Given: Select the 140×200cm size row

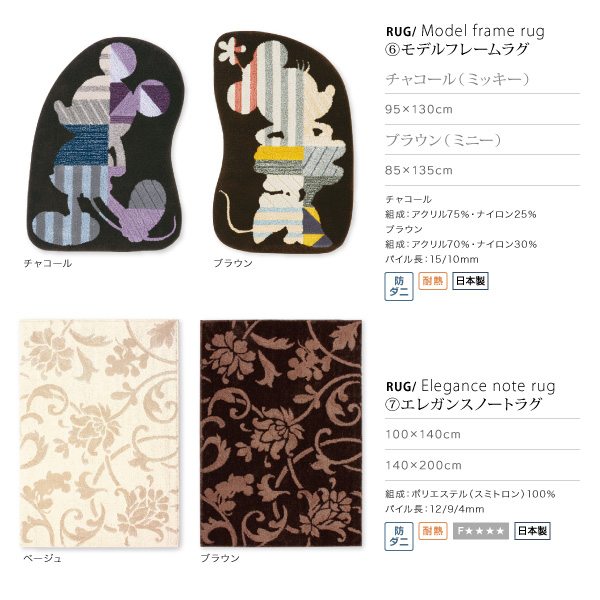Looking at the screenshot, I should tap(482, 465).
